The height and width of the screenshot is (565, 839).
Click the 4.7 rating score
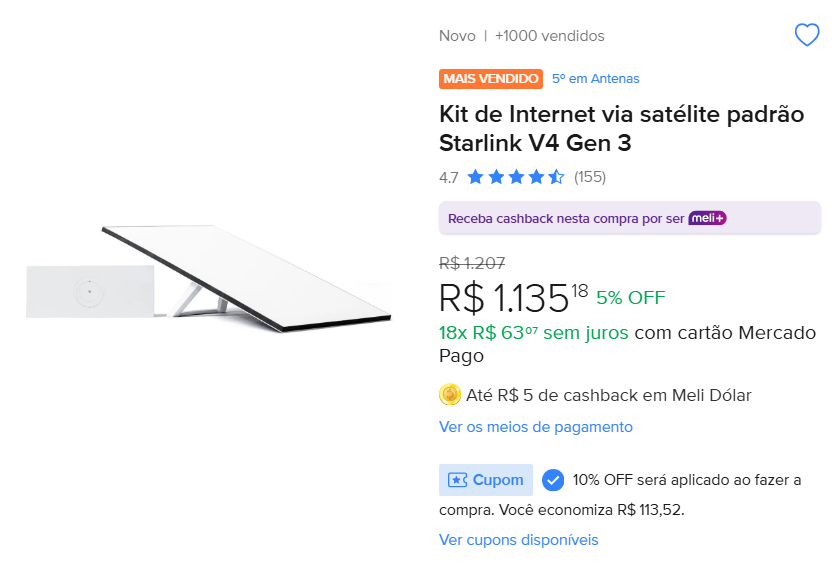(448, 178)
